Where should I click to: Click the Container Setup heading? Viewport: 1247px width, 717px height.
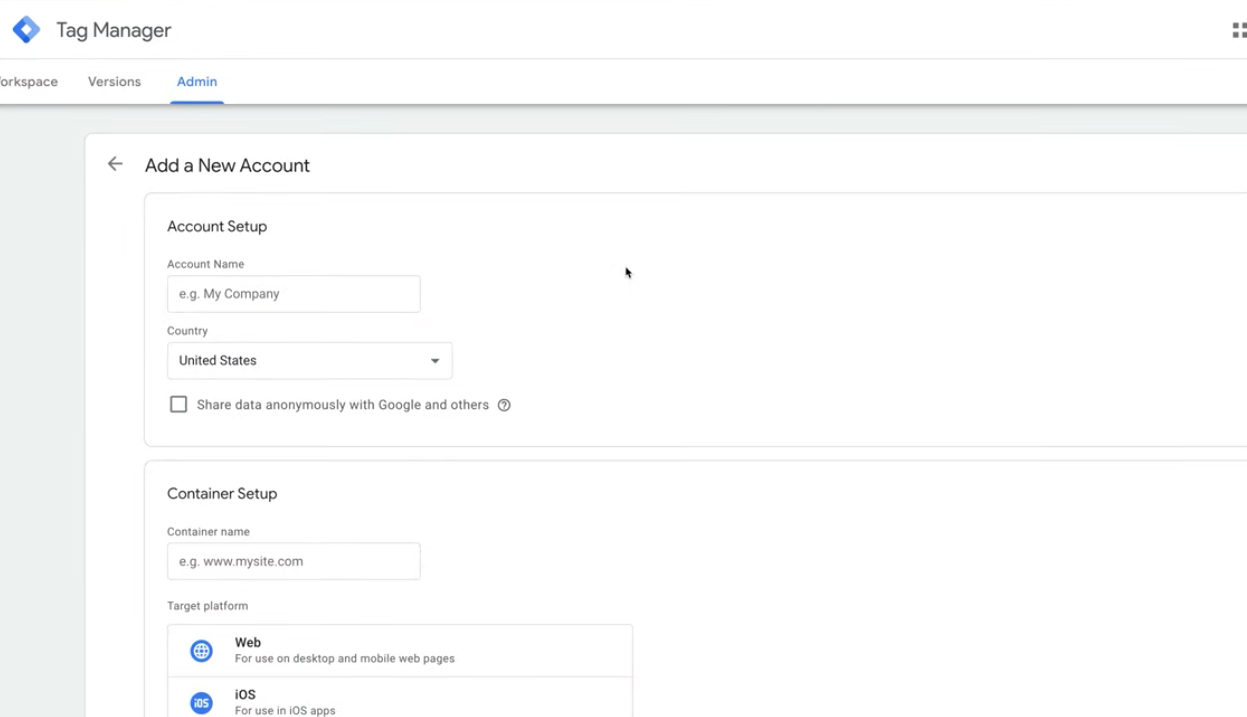point(222,494)
